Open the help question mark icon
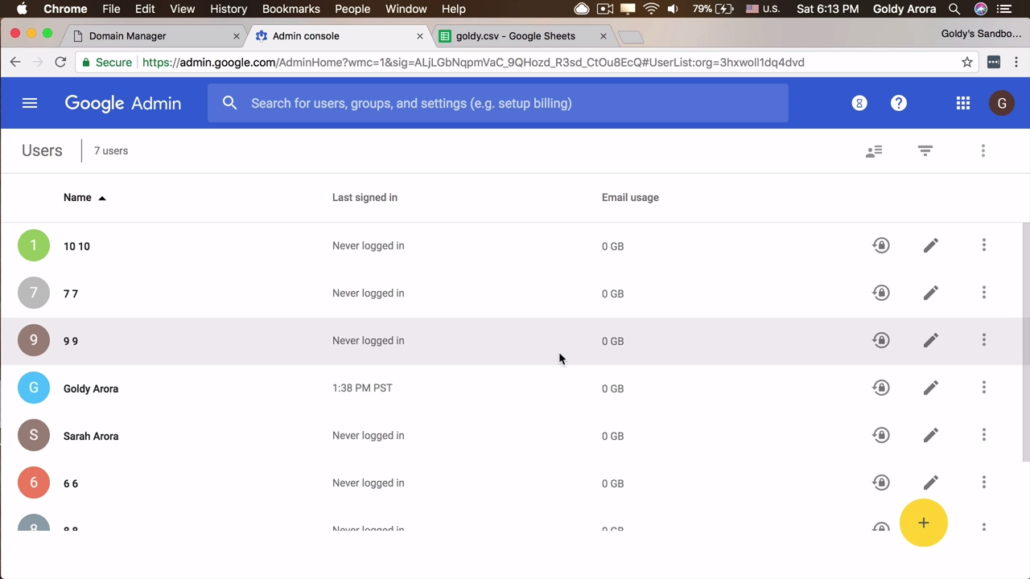The image size is (1030, 579). click(x=898, y=103)
